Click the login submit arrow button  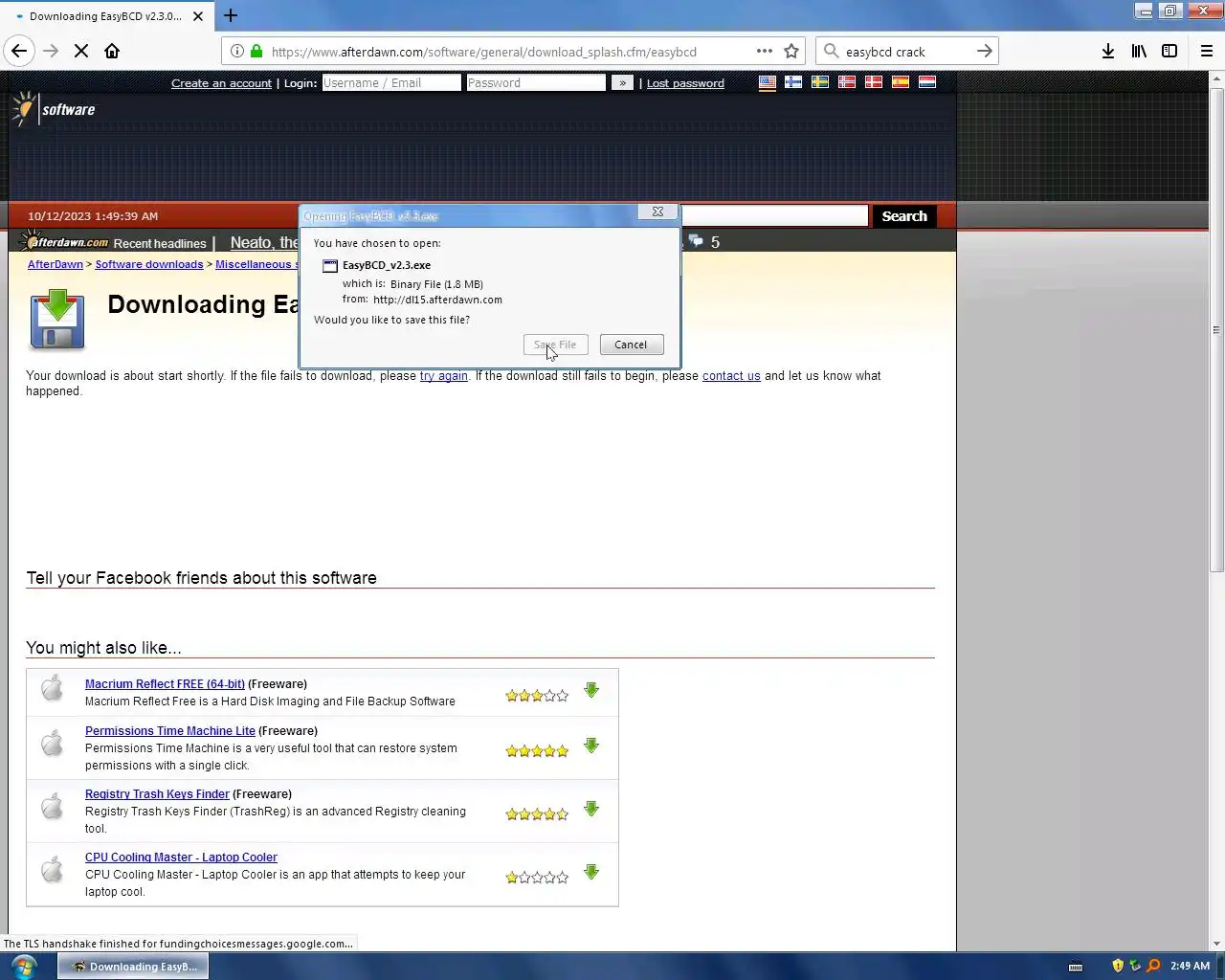pos(622,83)
